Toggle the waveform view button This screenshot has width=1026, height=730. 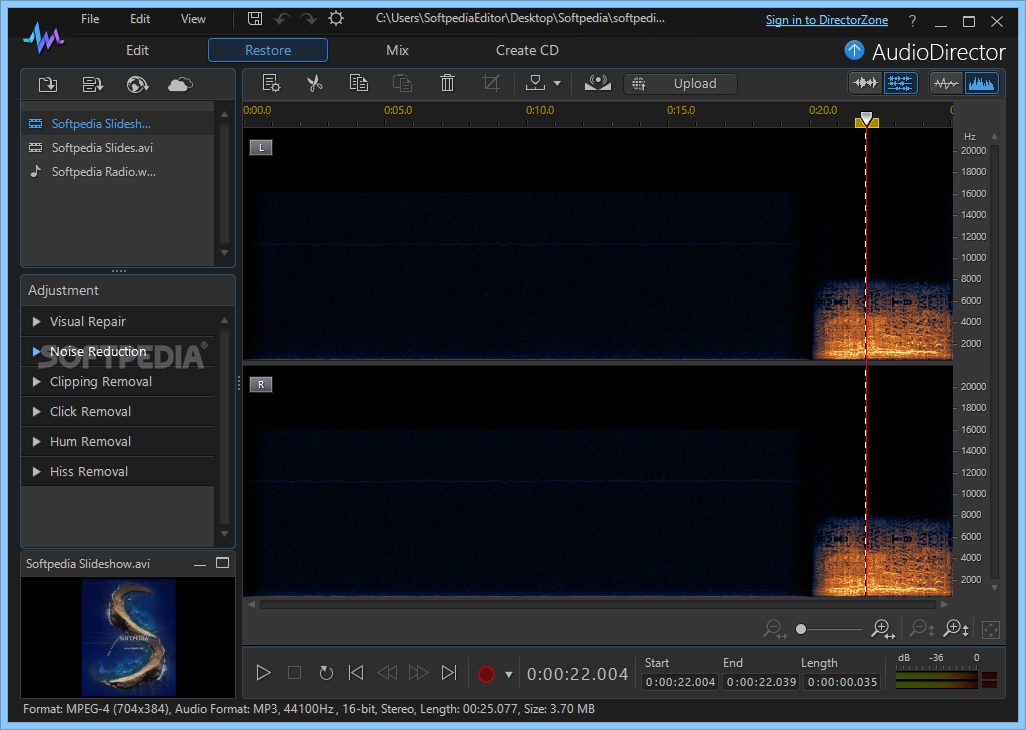click(946, 83)
